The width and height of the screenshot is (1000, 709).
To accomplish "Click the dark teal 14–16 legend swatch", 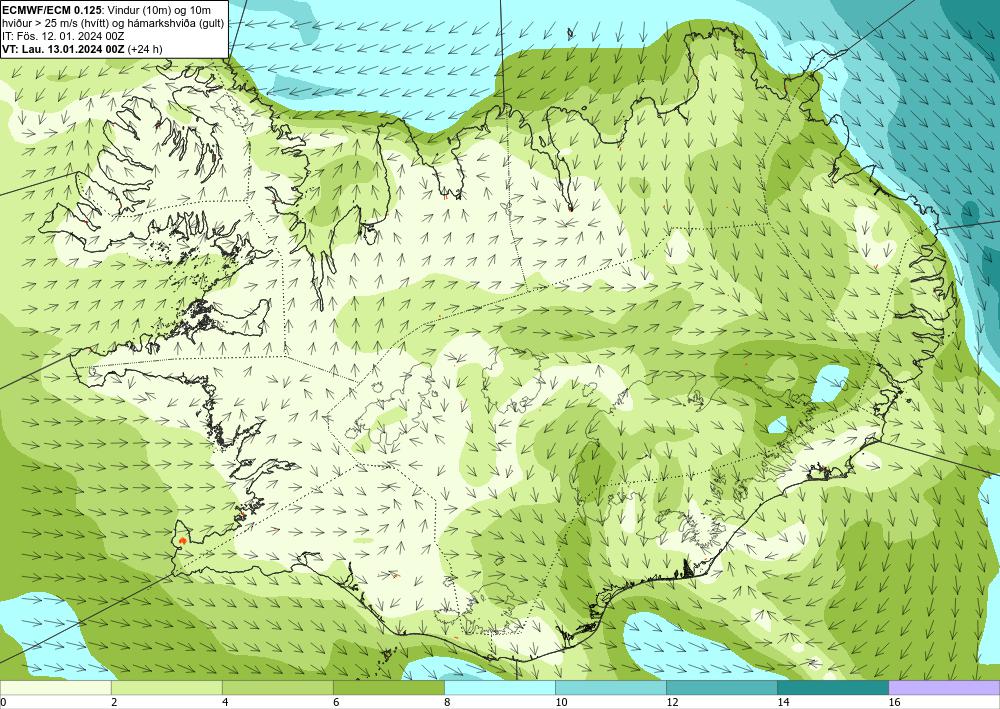I will [x=832, y=688].
